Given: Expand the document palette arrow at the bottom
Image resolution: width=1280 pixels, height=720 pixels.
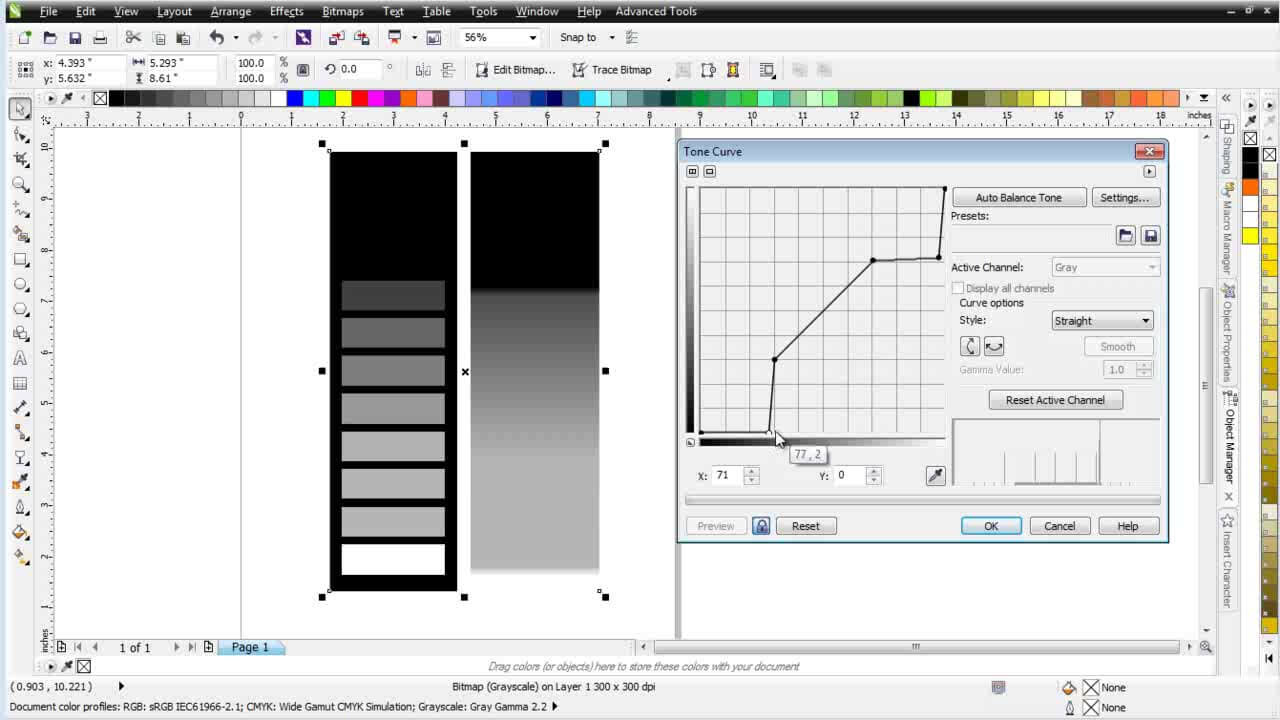Looking at the screenshot, I should (x=50, y=666).
